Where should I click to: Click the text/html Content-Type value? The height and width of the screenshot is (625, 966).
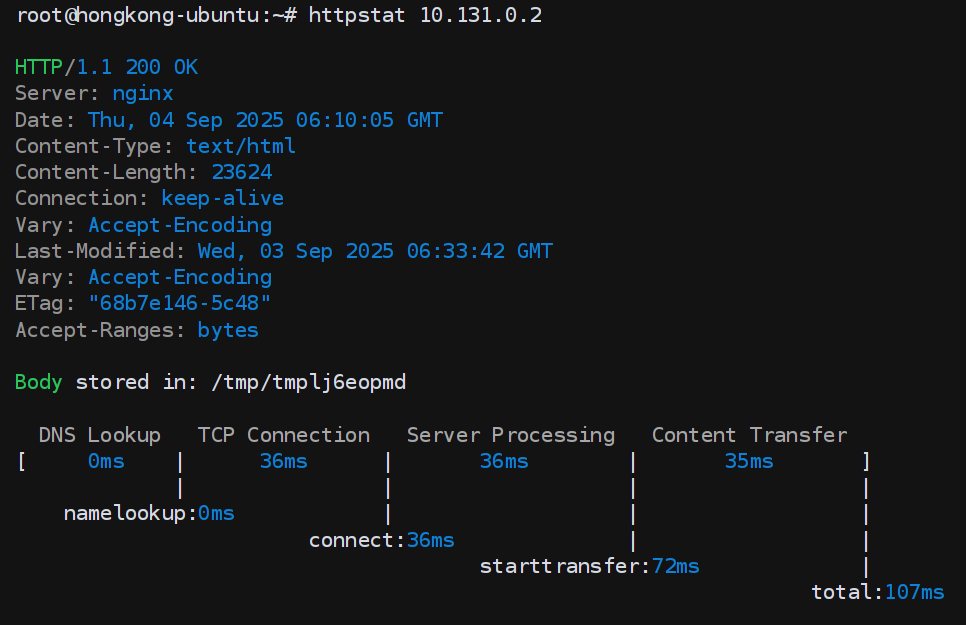[241, 146]
